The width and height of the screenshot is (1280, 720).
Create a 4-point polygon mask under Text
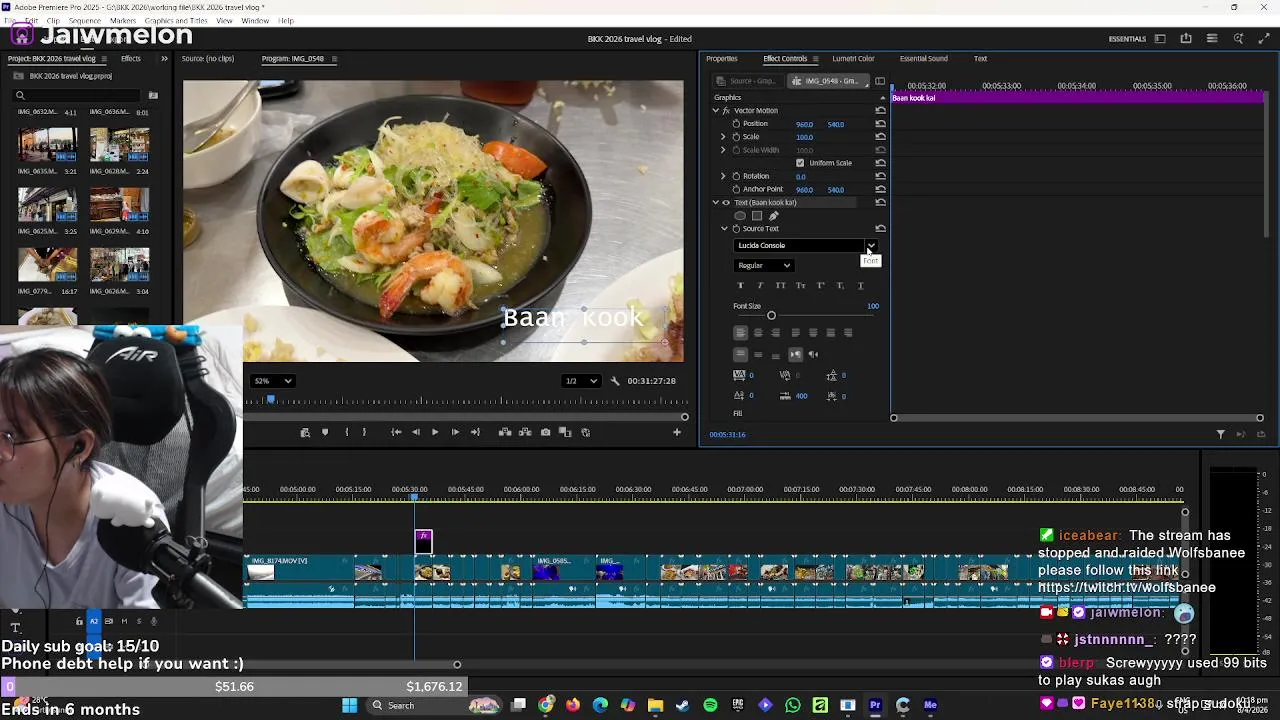pos(757,215)
